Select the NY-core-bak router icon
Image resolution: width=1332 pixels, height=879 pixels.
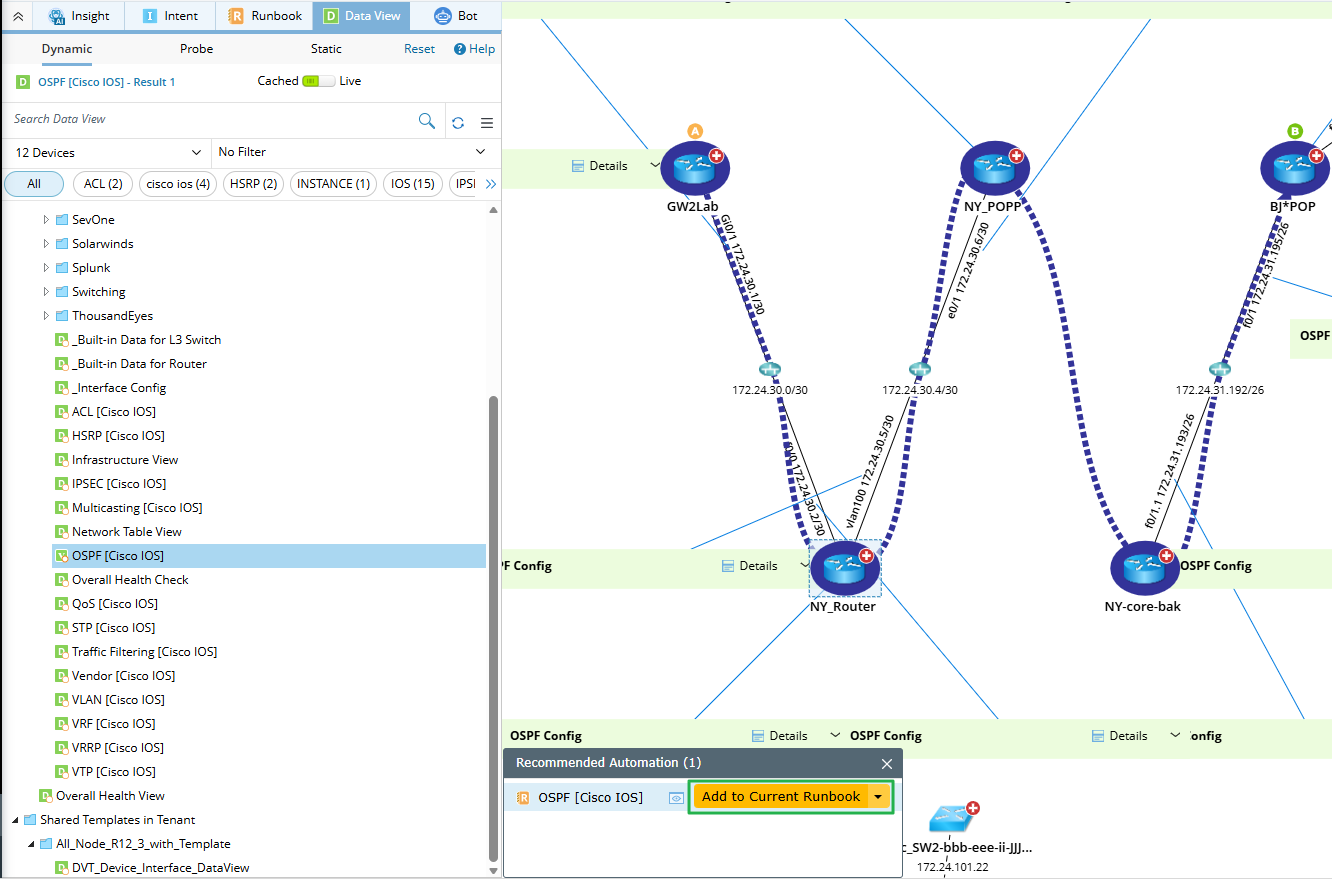tap(1144, 569)
